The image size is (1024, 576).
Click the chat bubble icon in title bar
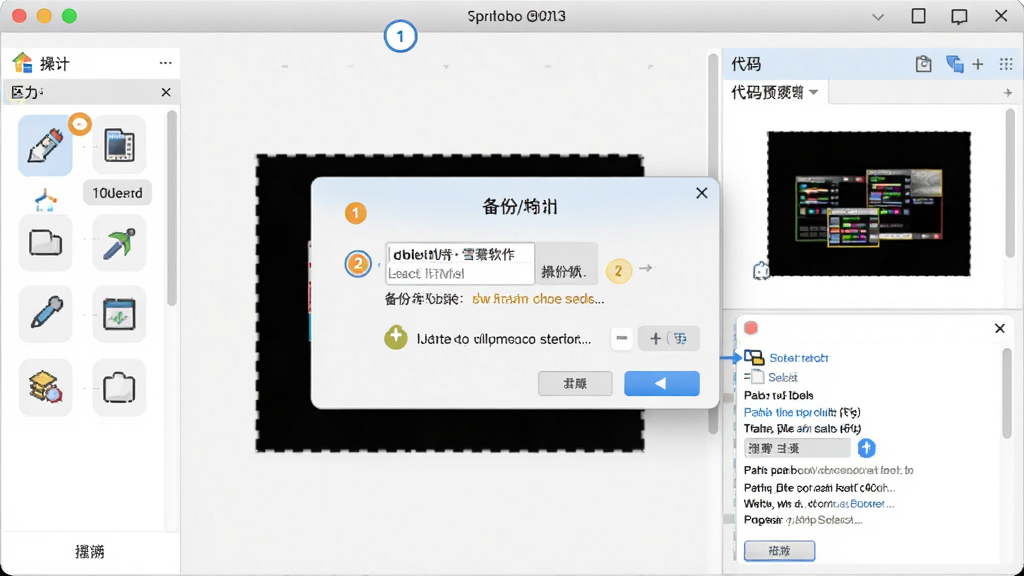click(x=959, y=16)
